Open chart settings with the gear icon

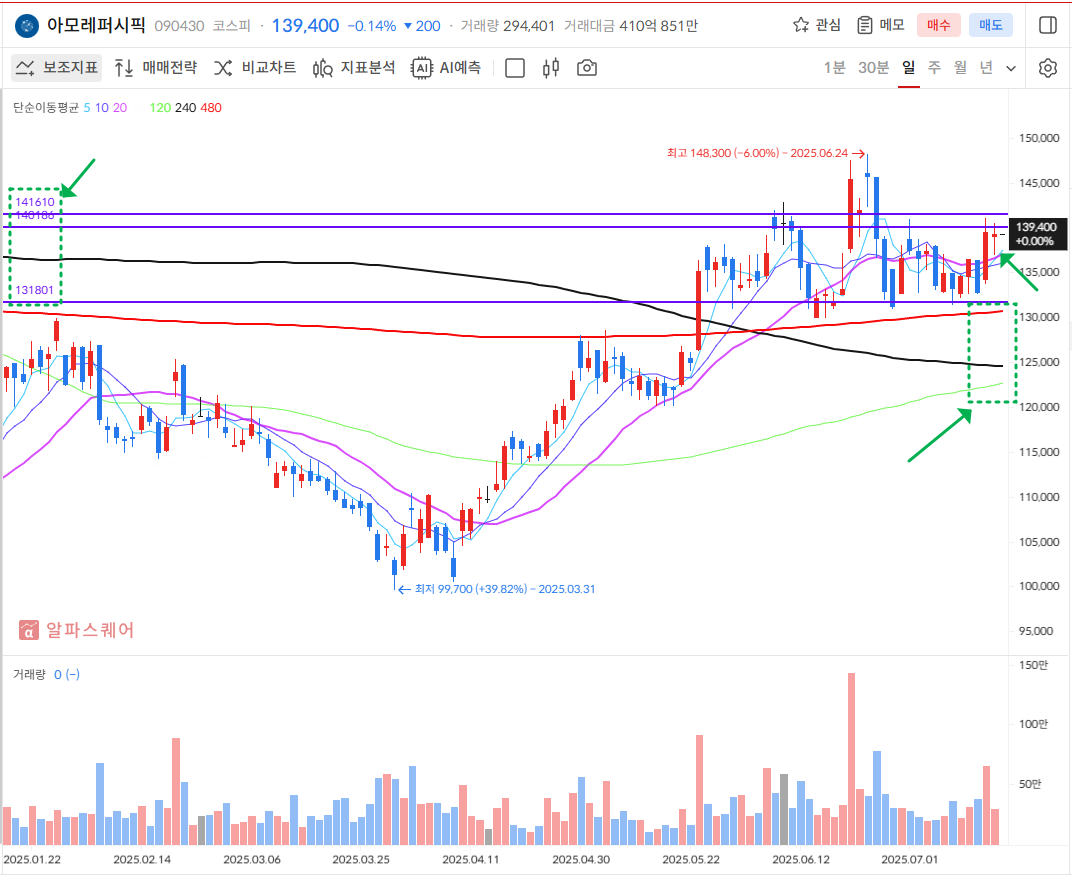1047,68
